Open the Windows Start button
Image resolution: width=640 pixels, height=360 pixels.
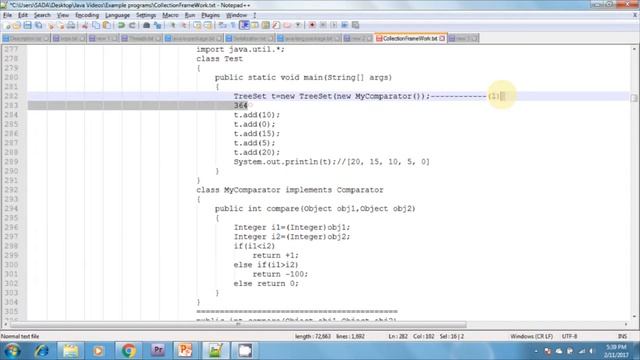click(12, 351)
